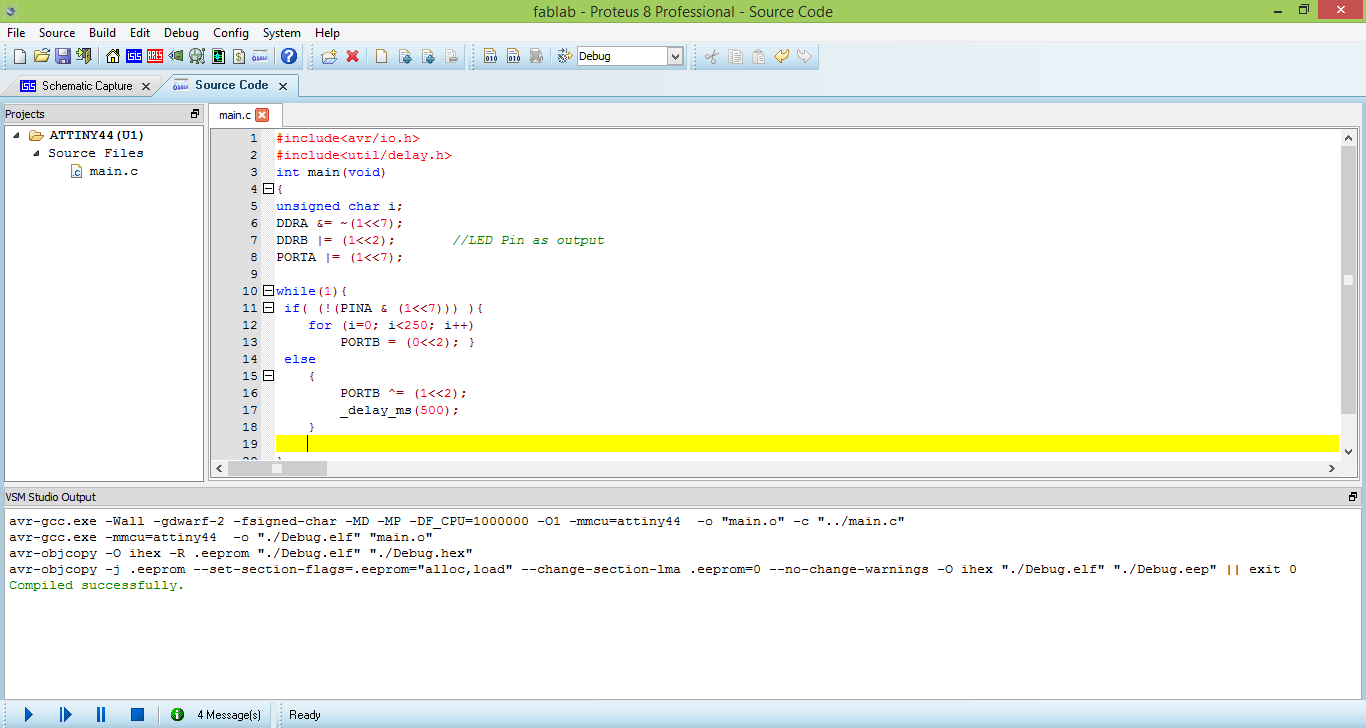1366x728 pixels.
Task: Open the 3D visualizer icon
Action: click(175, 56)
